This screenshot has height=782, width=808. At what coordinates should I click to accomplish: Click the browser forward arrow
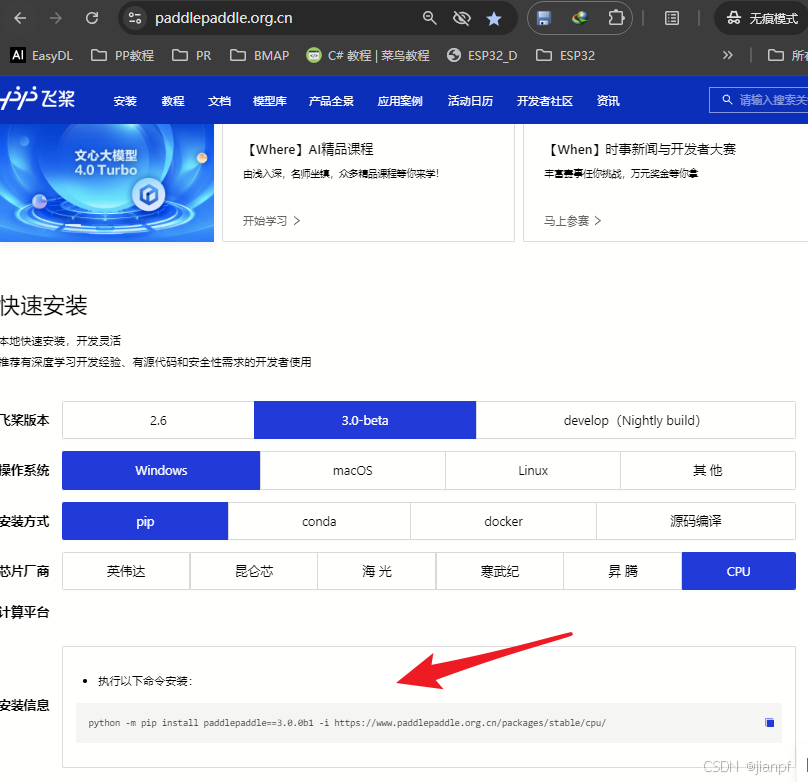(56, 19)
